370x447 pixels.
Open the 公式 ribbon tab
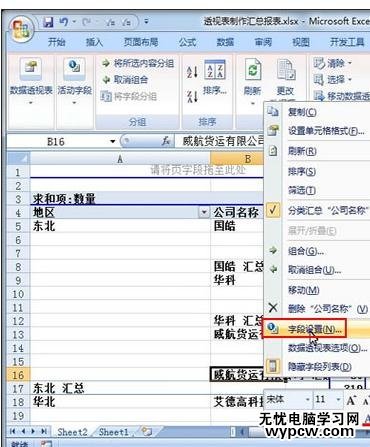click(x=187, y=42)
